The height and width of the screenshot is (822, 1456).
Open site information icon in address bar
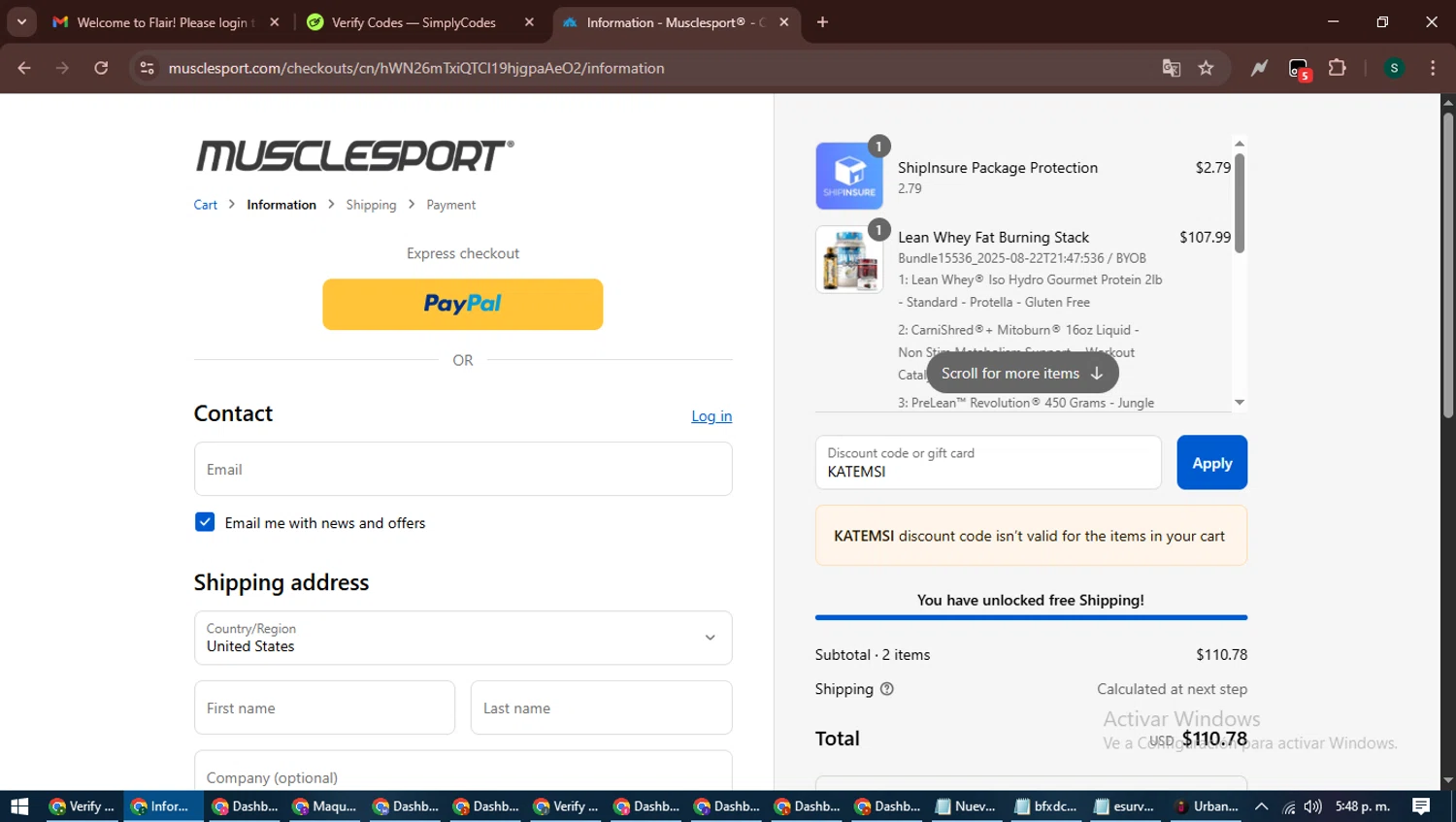coord(147,68)
